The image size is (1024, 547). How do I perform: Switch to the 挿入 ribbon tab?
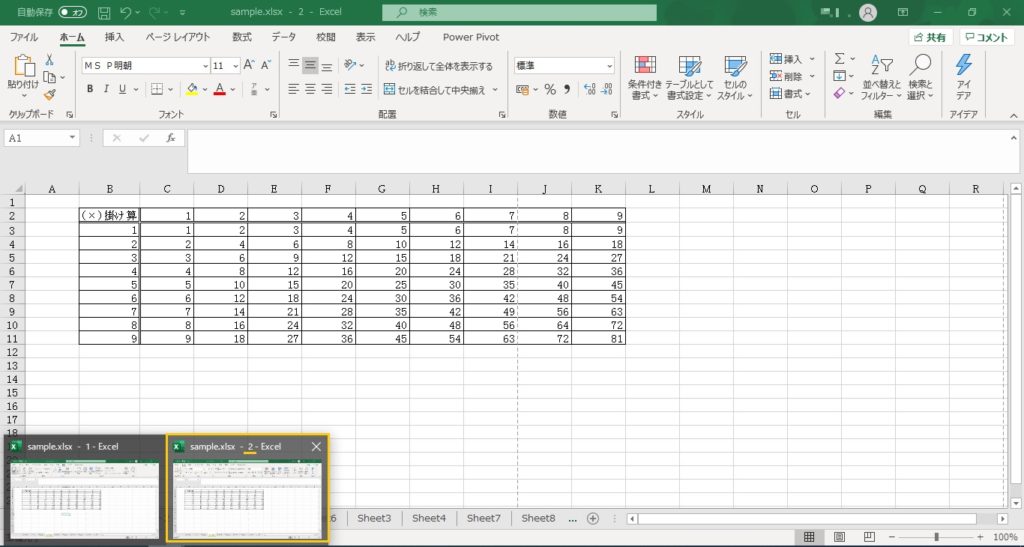coord(115,37)
